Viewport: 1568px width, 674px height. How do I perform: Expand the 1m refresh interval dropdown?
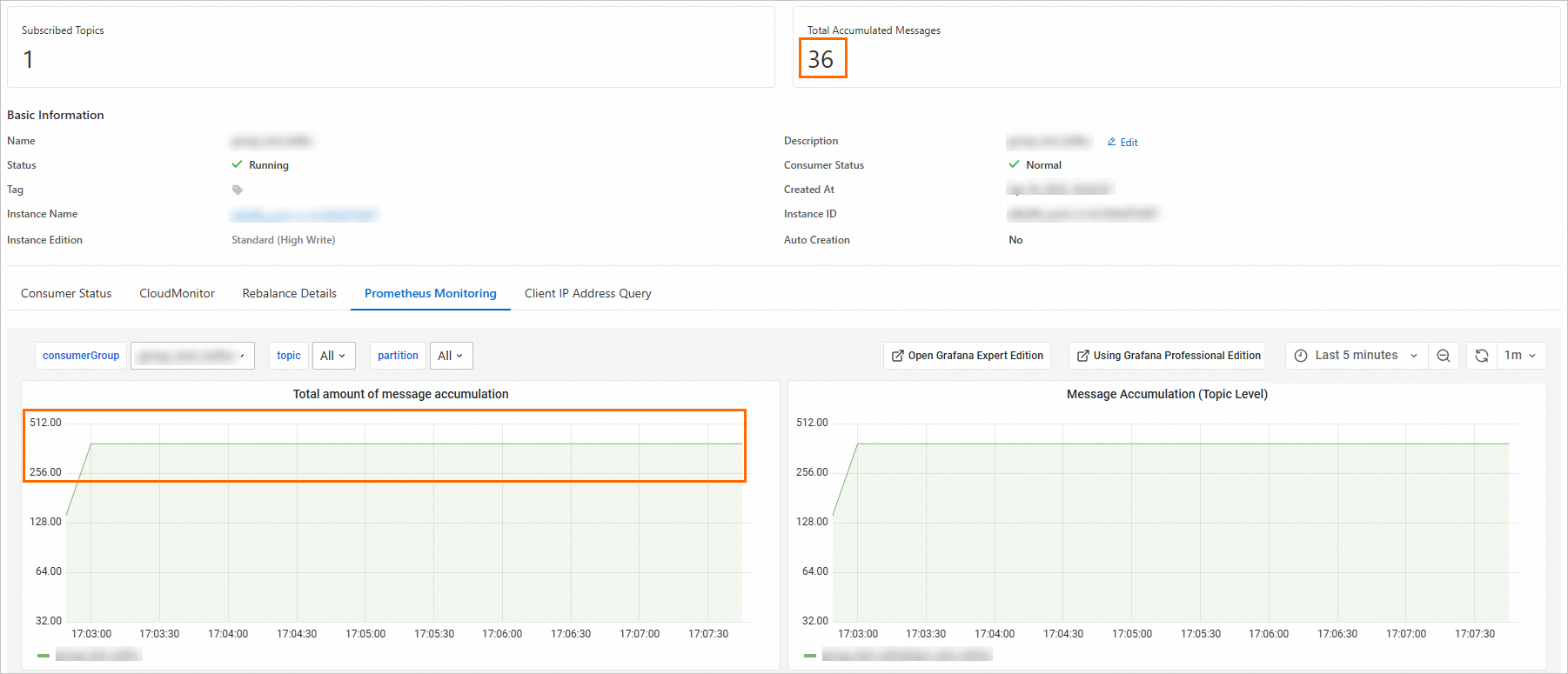coord(1520,356)
